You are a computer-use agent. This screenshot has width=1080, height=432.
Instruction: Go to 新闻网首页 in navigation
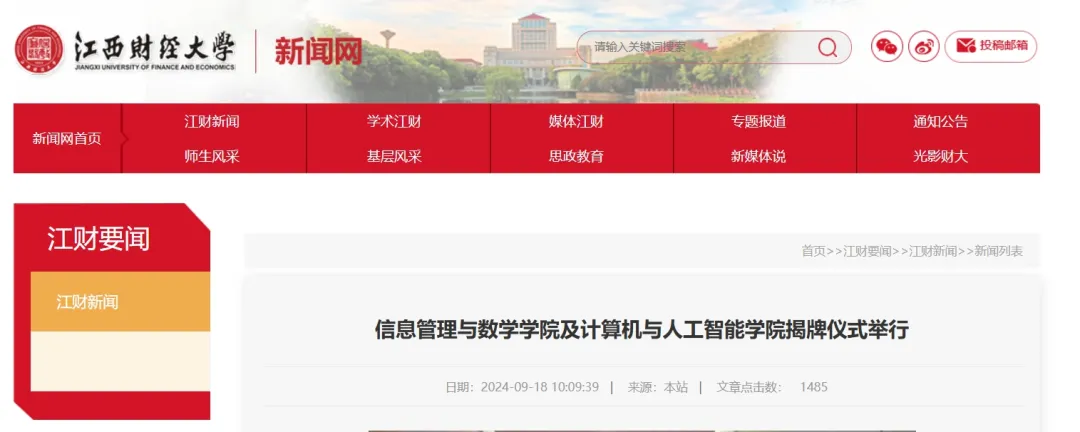(x=67, y=139)
